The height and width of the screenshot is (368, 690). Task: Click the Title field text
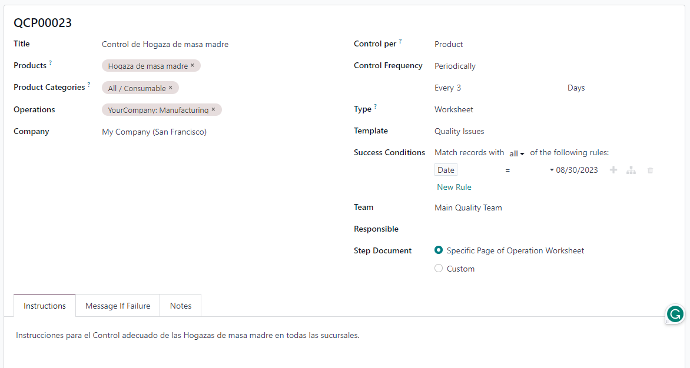(x=165, y=44)
